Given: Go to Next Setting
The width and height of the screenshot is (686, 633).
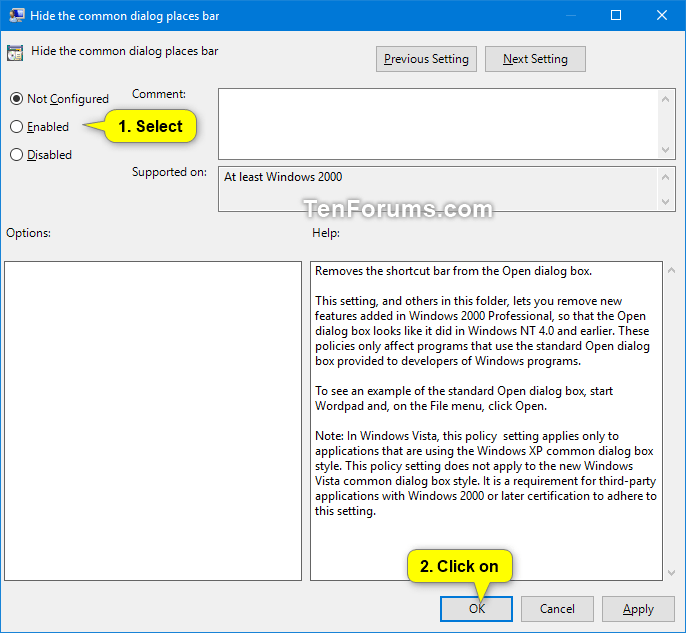Looking at the screenshot, I should tap(535, 59).
